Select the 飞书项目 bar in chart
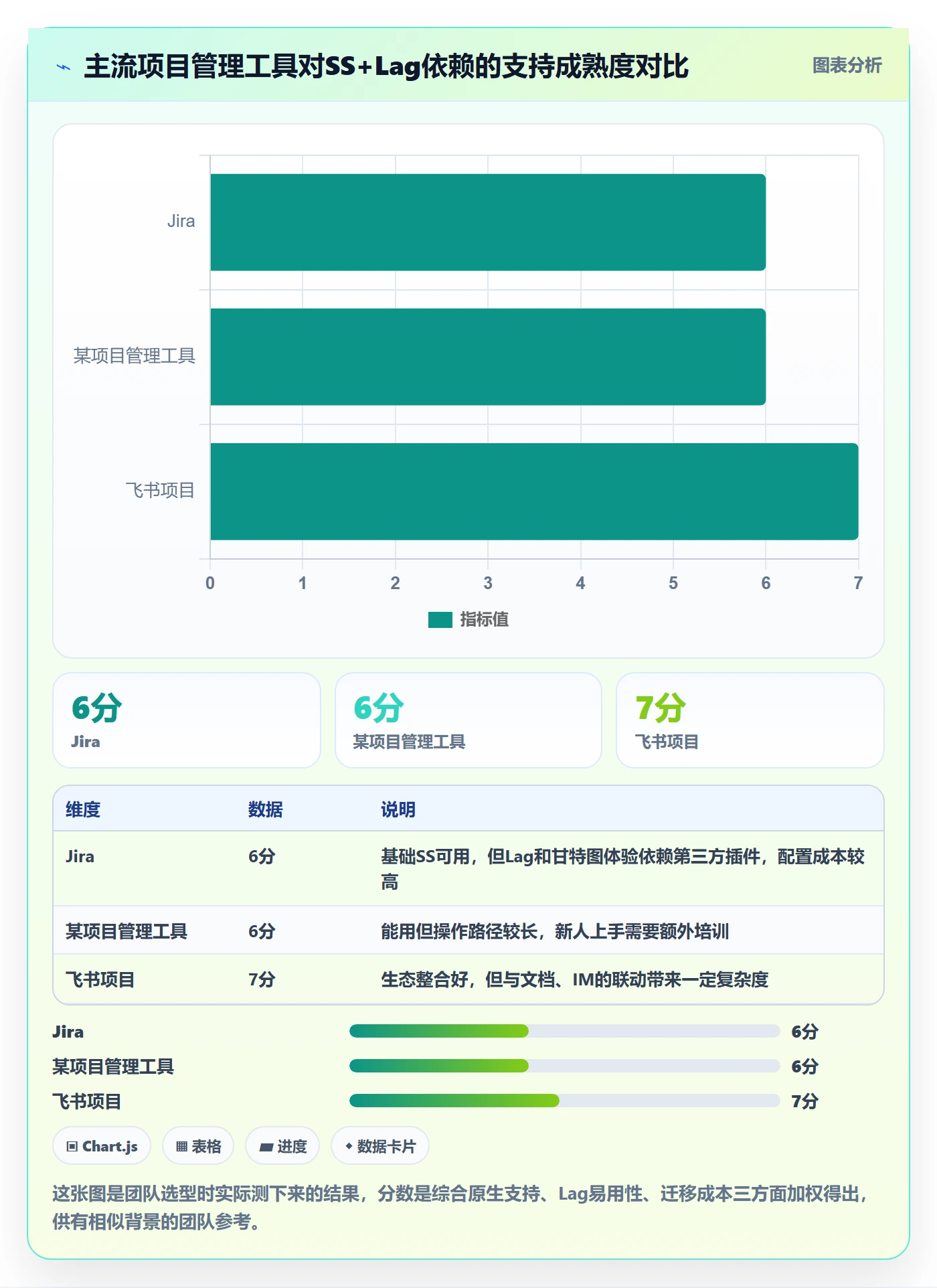 point(534,491)
